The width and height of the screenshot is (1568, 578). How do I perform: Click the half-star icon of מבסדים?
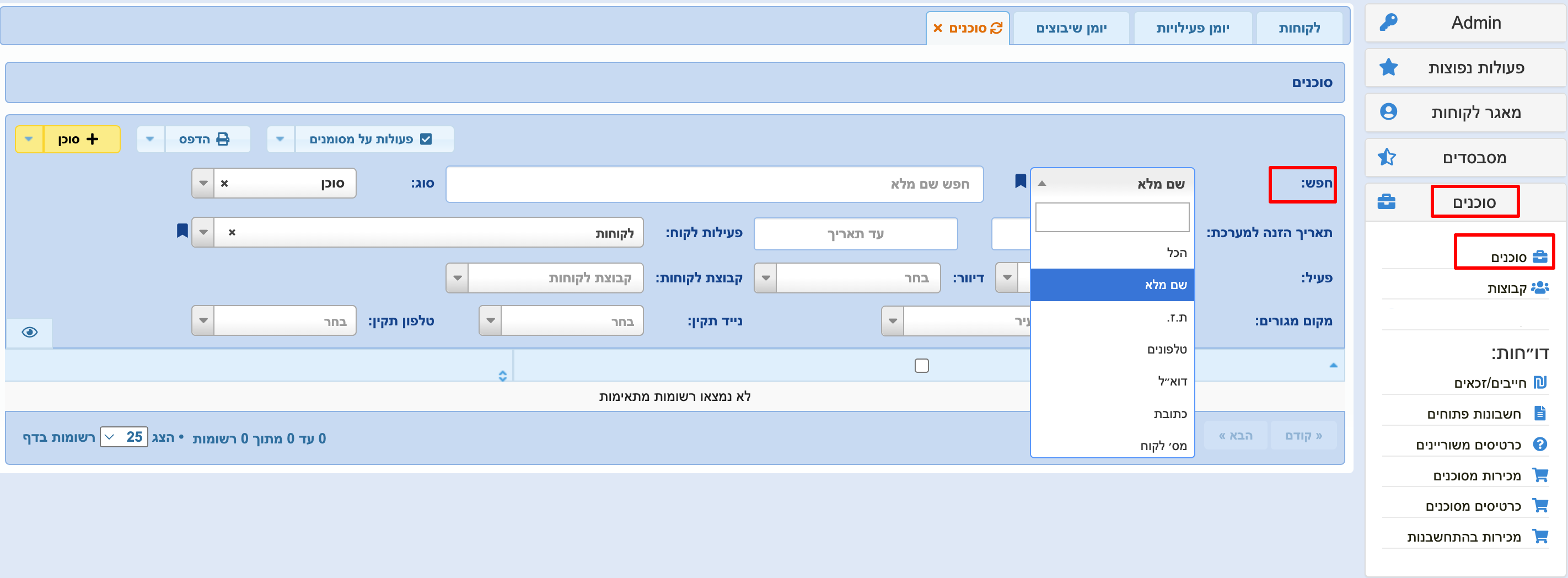(1387, 157)
